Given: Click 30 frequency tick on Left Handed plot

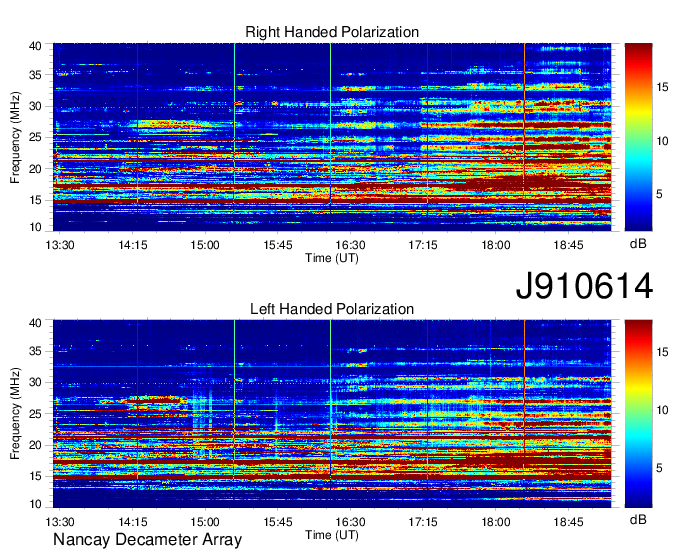Looking at the screenshot, I should (35, 382).
